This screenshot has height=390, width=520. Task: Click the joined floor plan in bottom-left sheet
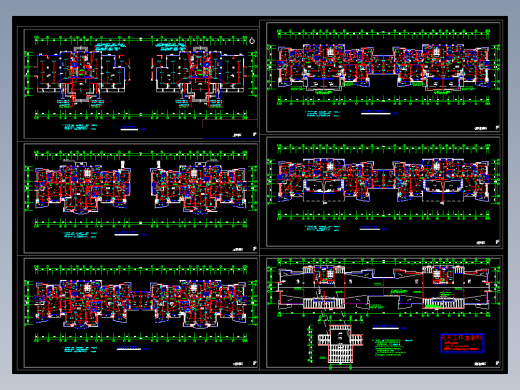(x=141, y=303)
